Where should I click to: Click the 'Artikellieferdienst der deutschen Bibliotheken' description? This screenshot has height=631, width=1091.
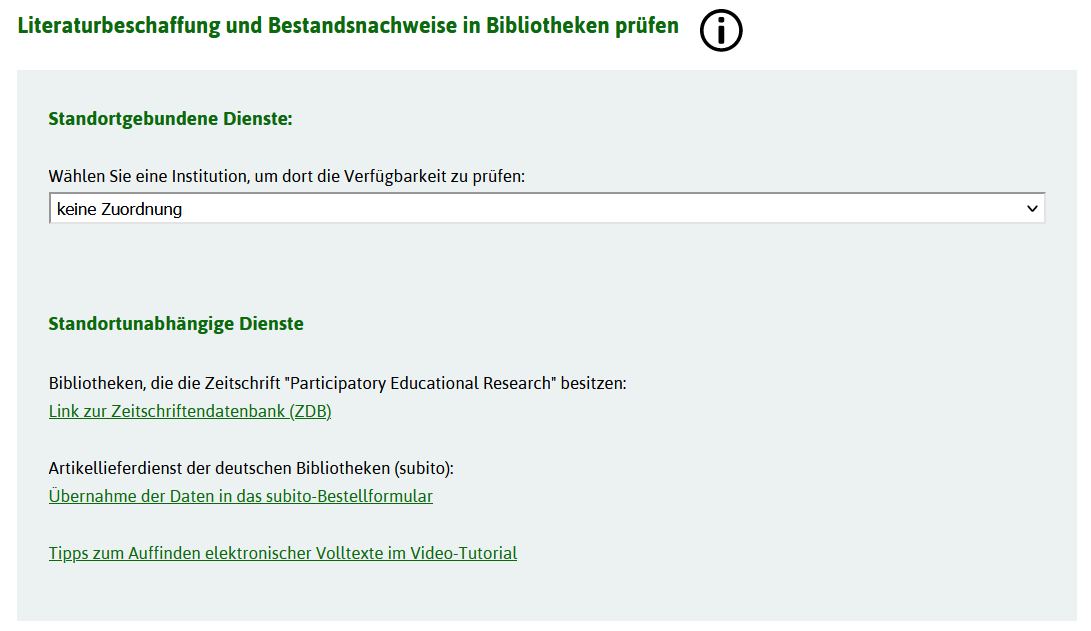[219, 468]
